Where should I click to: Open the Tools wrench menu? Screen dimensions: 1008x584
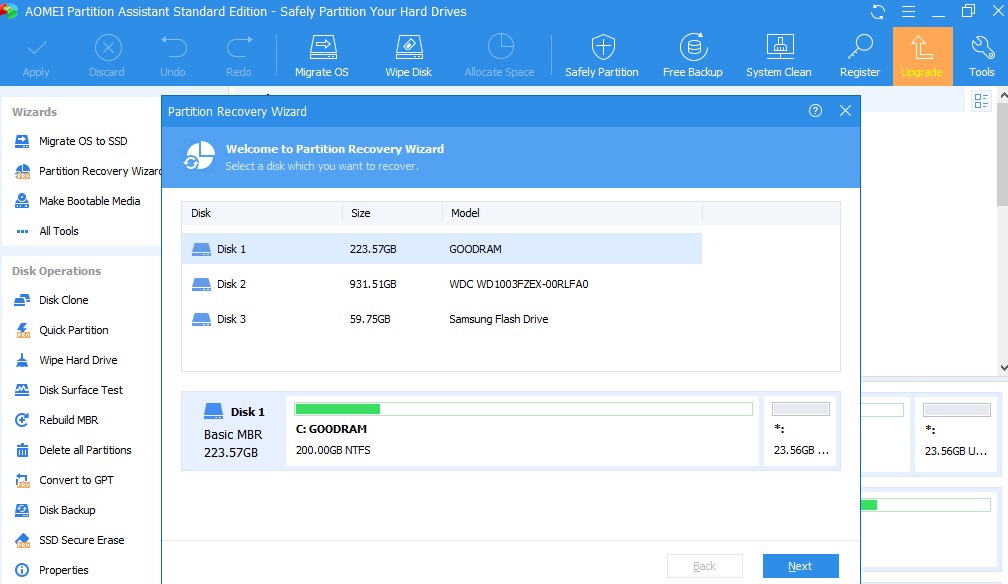click(982, 56)
